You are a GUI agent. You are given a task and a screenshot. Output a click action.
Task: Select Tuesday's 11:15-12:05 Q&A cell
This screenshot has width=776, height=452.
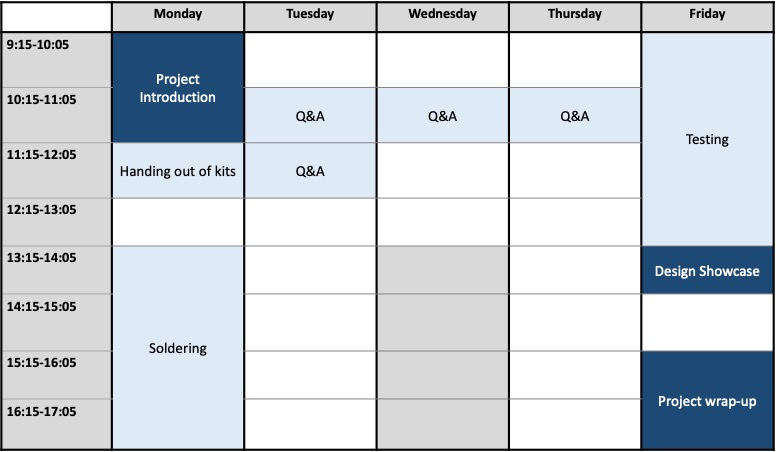tap(310, 171)
